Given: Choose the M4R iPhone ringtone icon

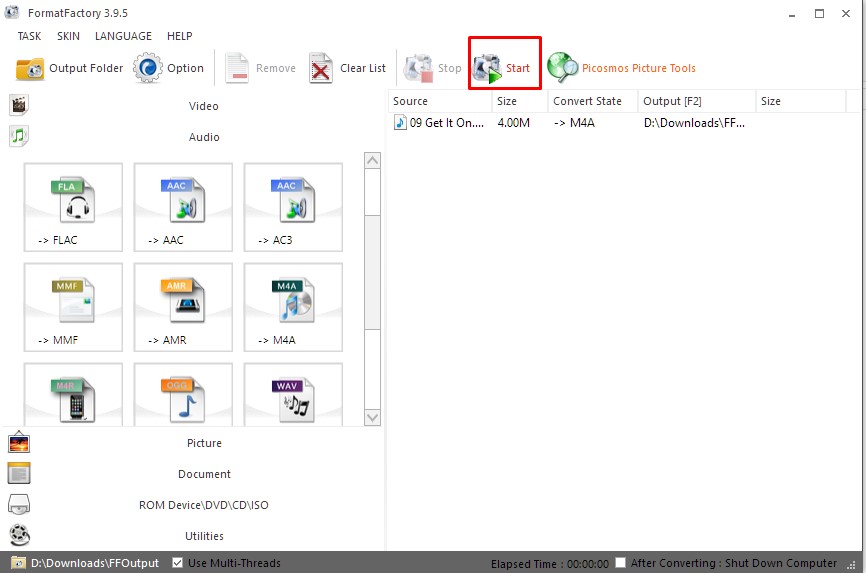Looking at the screenshot, I should 73,395.
